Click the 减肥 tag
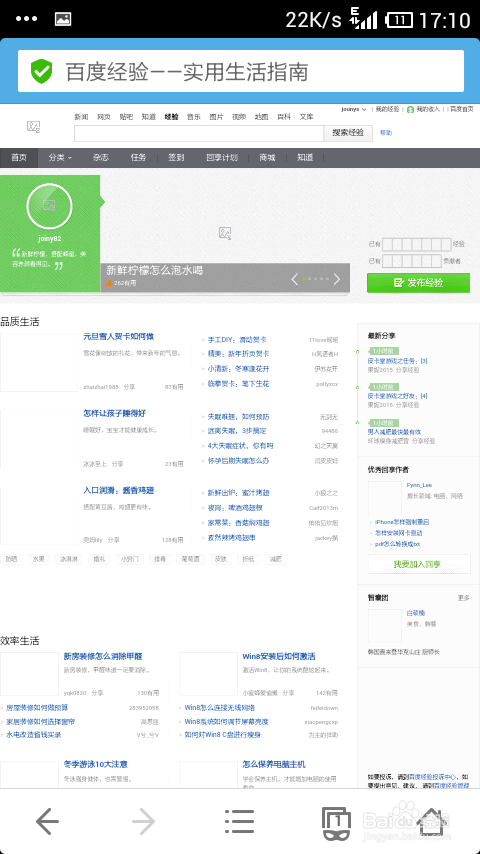 point(276,559)
